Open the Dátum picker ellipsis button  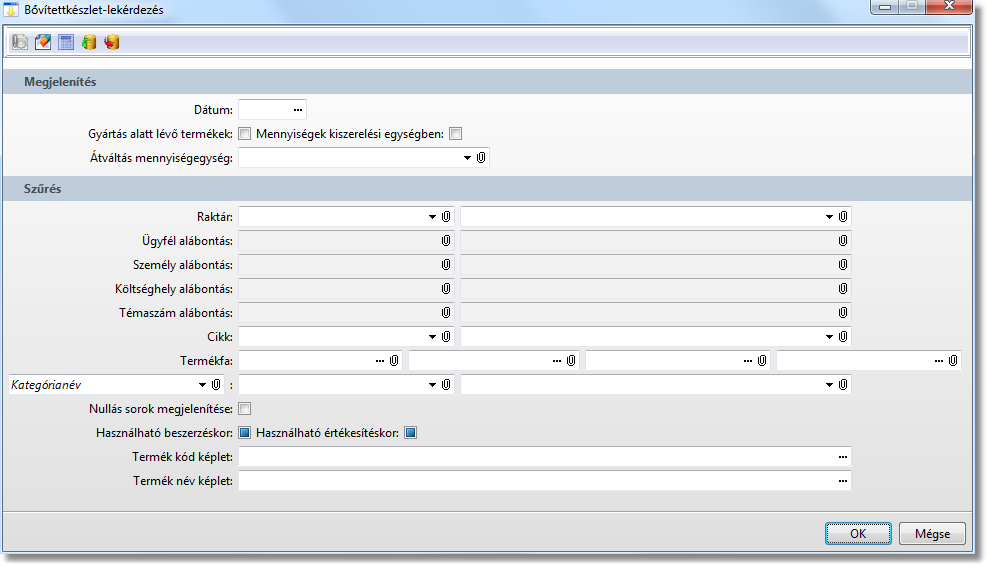[298, 110]
